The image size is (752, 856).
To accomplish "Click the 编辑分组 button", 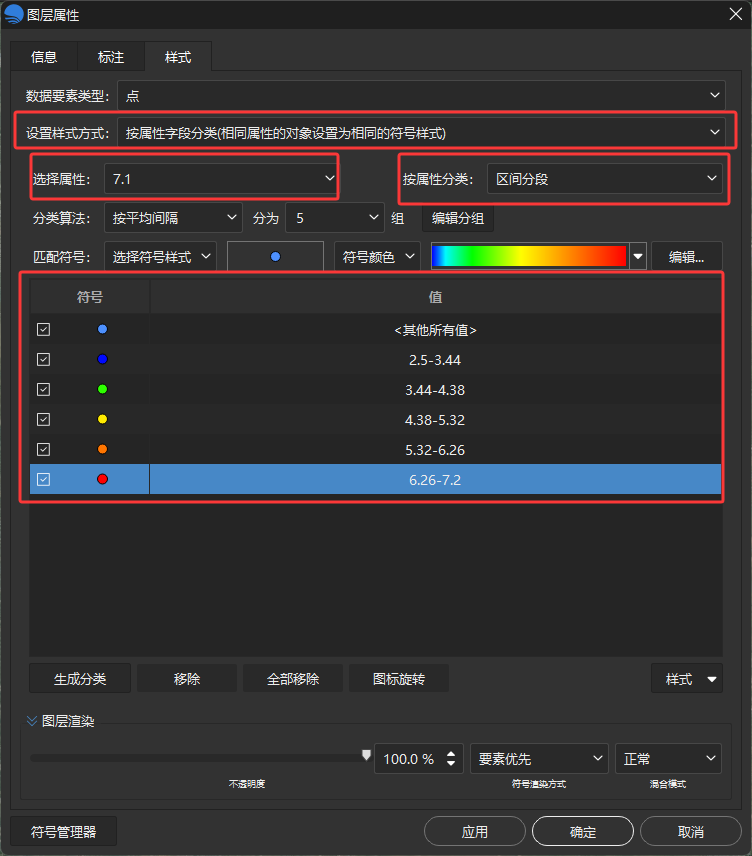I will (458, 218).
